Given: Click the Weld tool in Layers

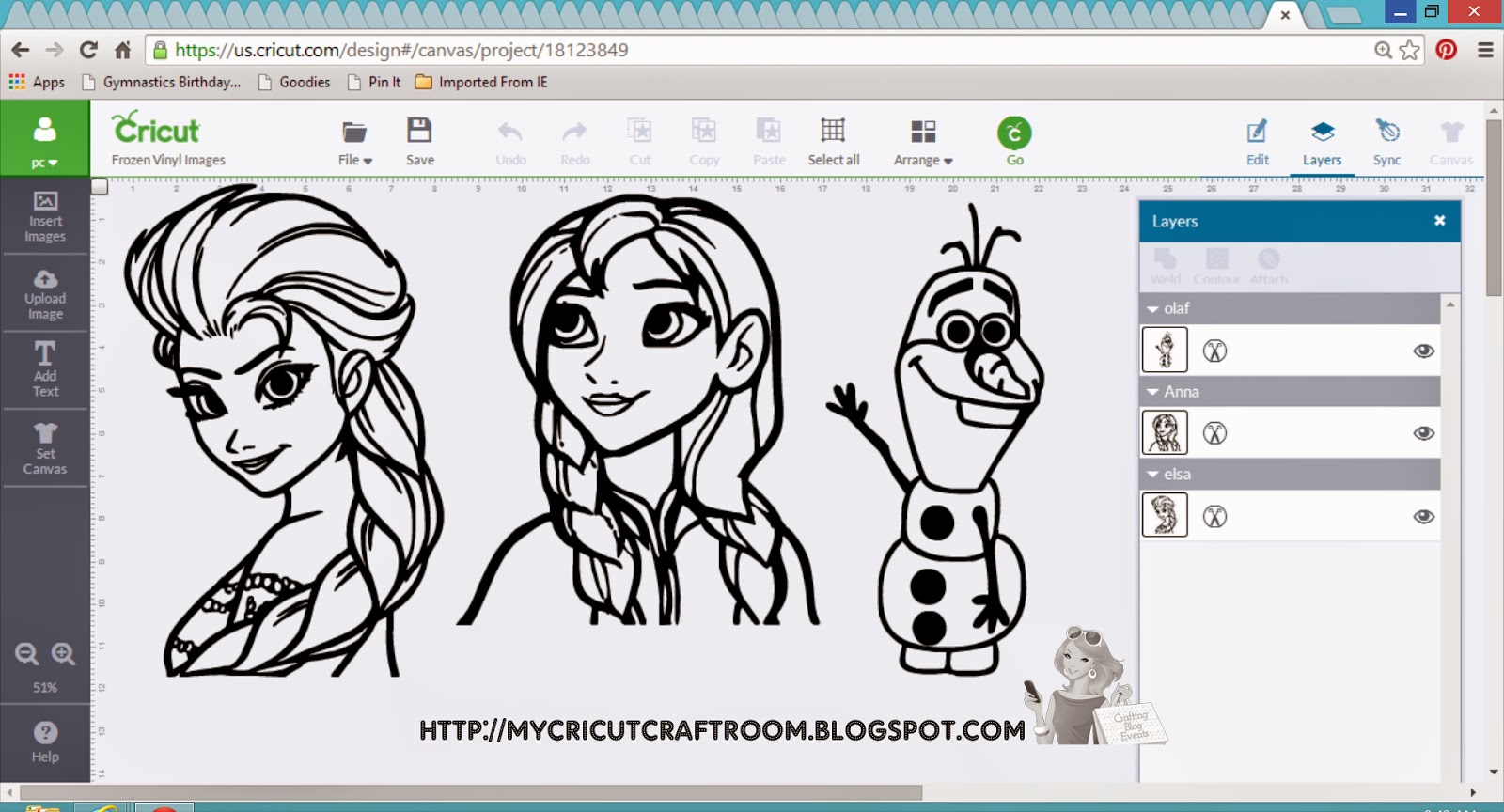Looking at the screenshot, I should [x=1165, y=266].
